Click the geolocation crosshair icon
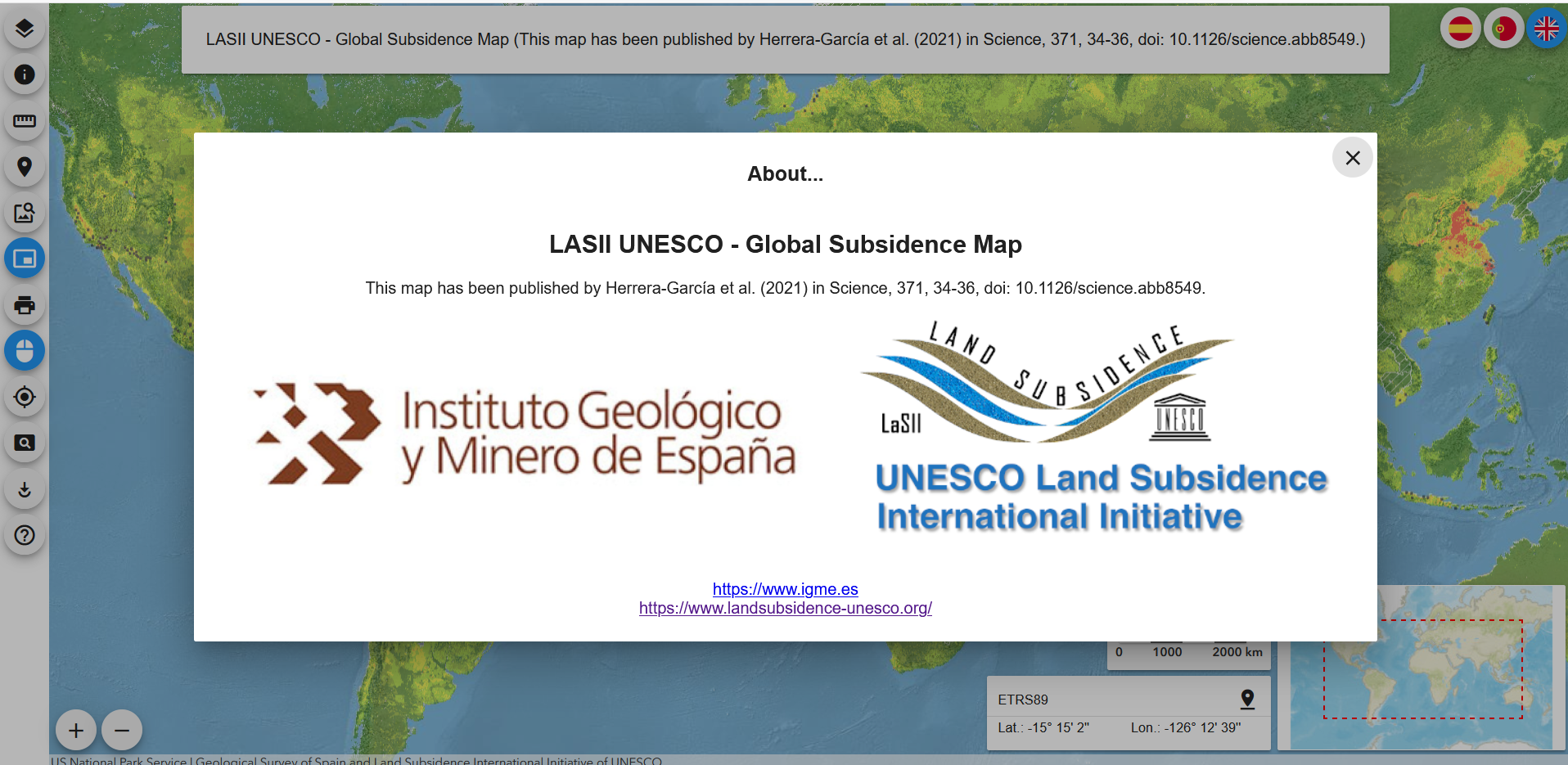The width and height of the screenshot is (1568, 765). pos(25,397)
